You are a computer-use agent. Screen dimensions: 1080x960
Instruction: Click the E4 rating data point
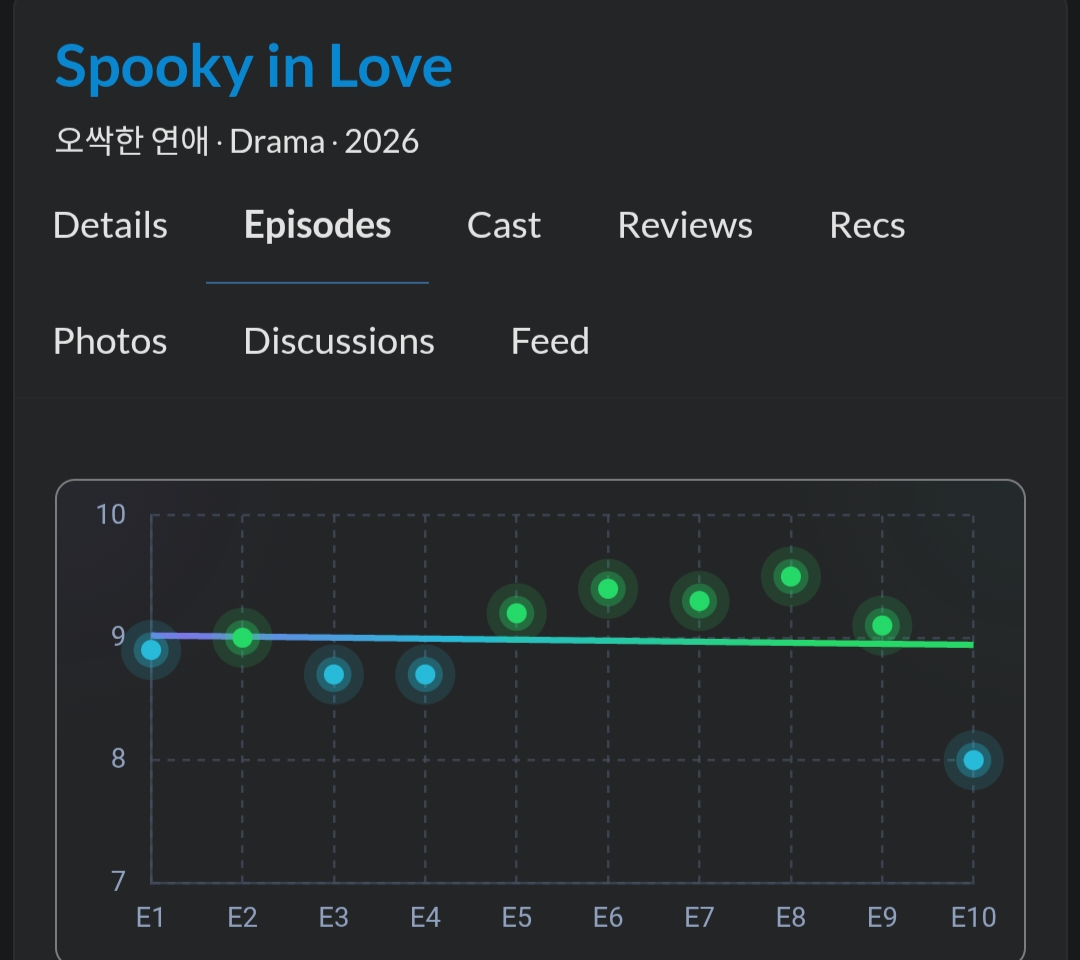(x=425, y=675)
